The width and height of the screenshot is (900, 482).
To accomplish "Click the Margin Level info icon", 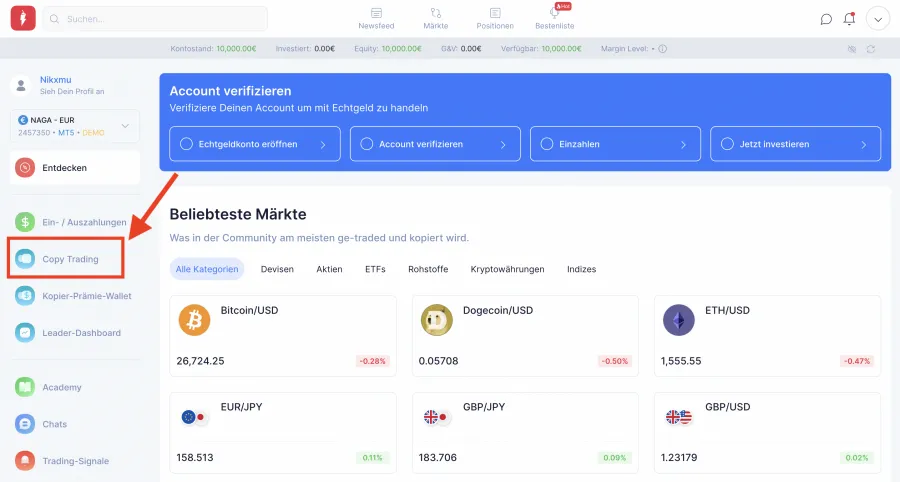I will 662,49.
